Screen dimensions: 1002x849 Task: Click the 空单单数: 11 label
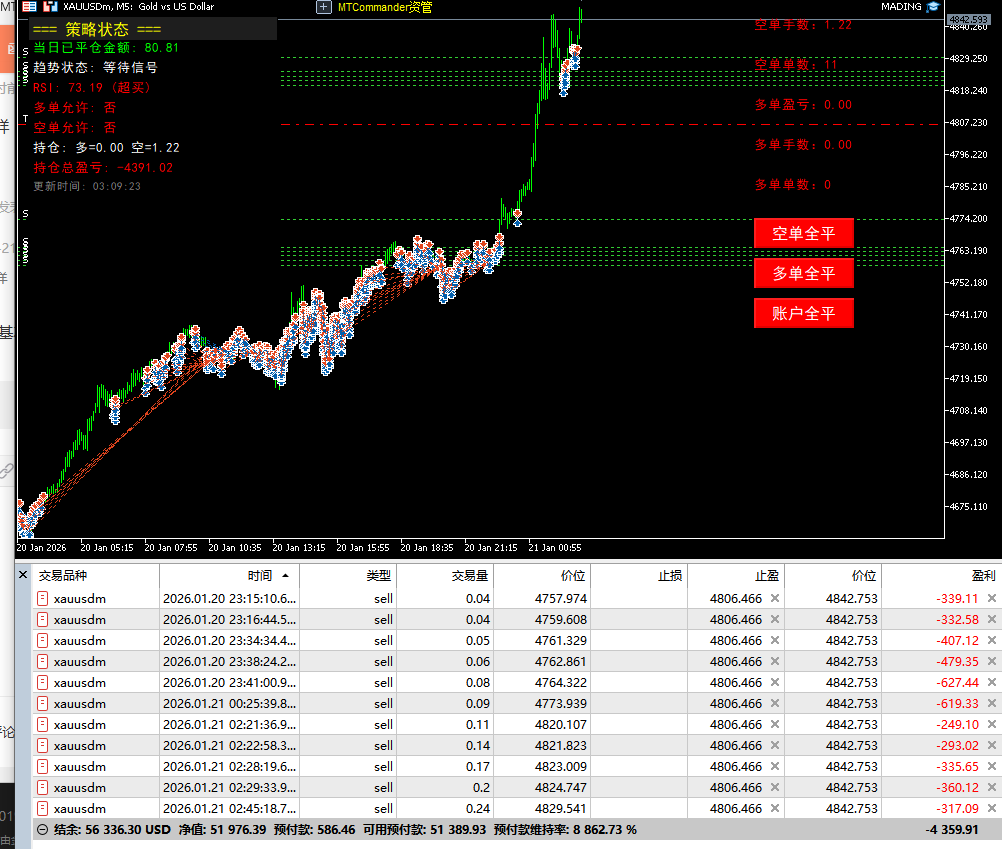point(796,65)
